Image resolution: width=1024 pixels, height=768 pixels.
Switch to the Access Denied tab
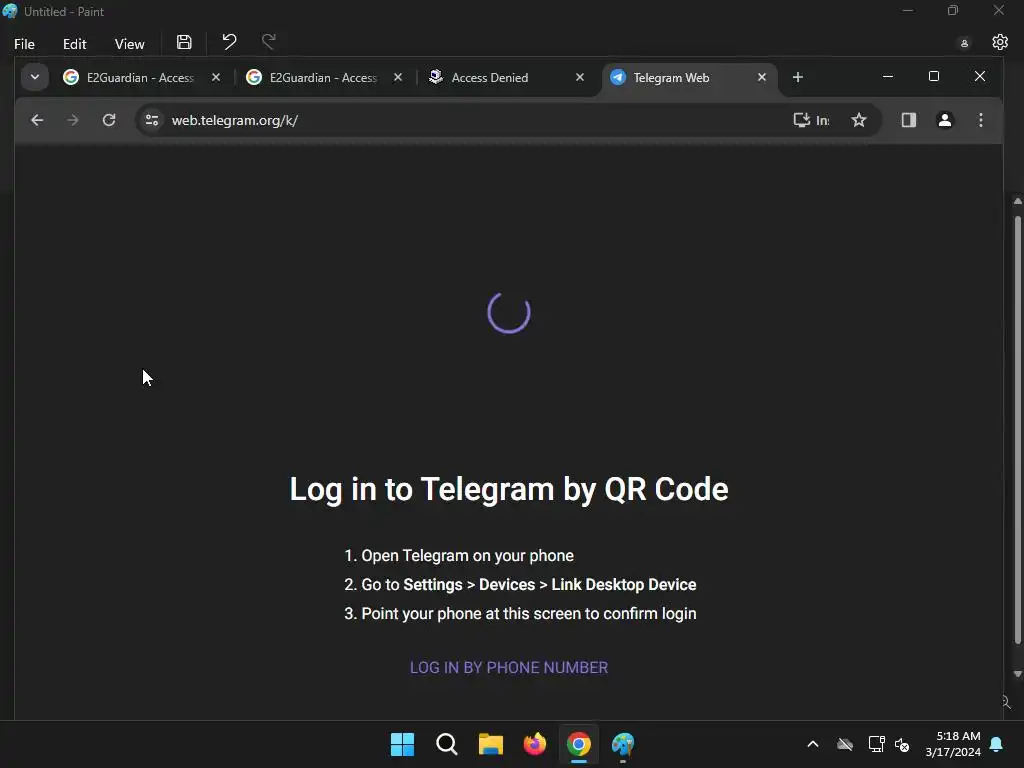click(490, 78)
